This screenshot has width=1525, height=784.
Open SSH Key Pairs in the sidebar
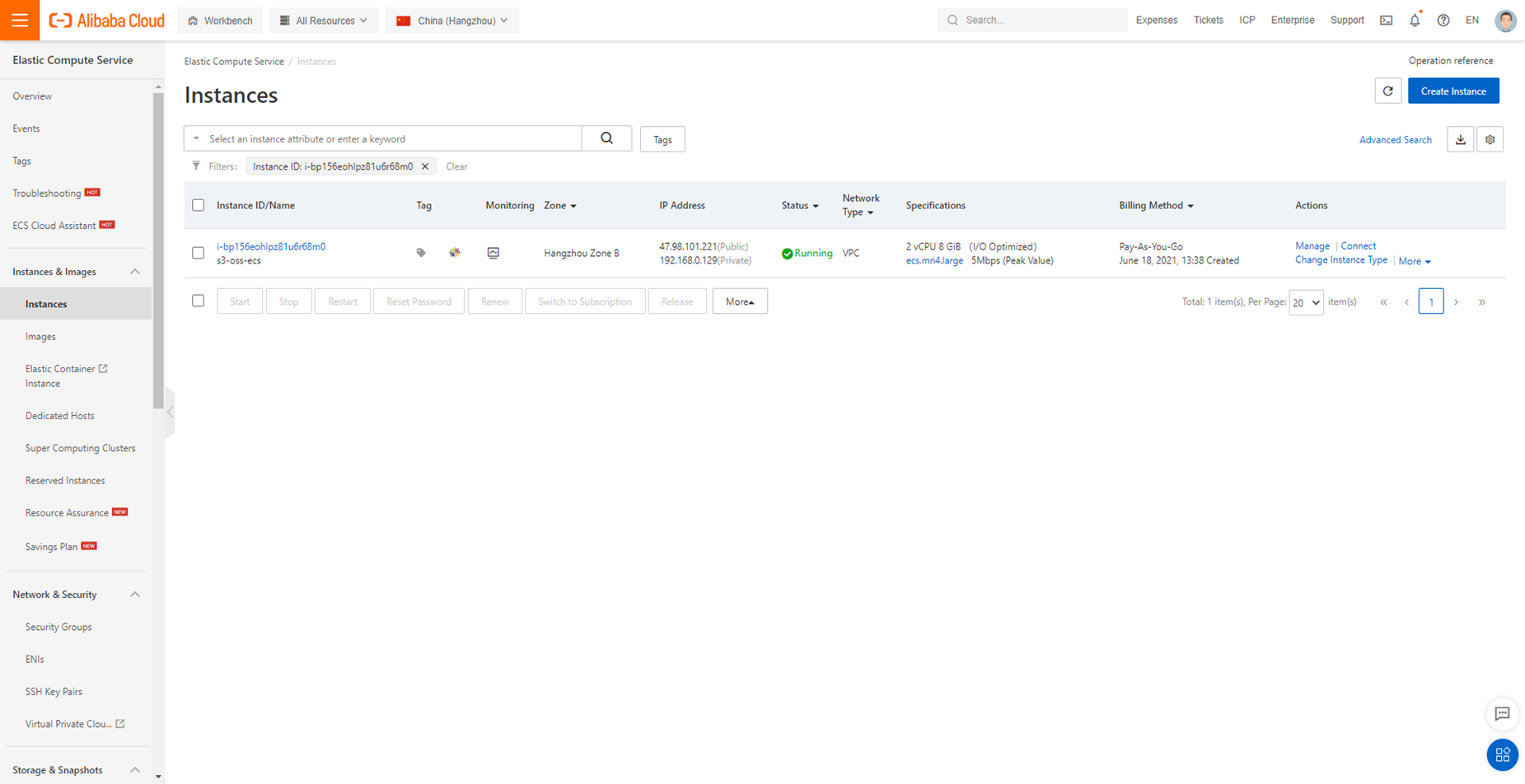54,692
